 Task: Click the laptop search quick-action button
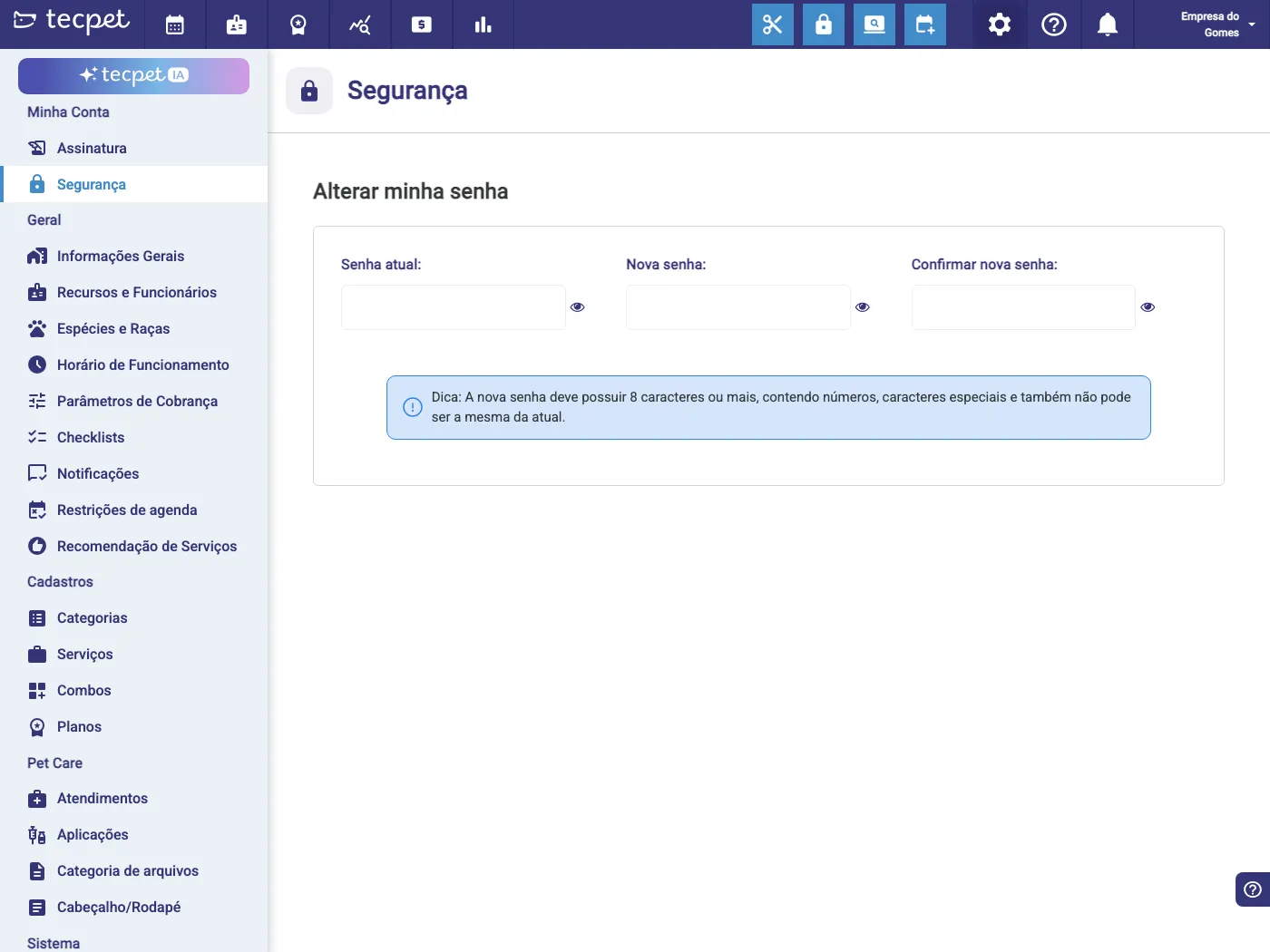click(x=874, y=24)
